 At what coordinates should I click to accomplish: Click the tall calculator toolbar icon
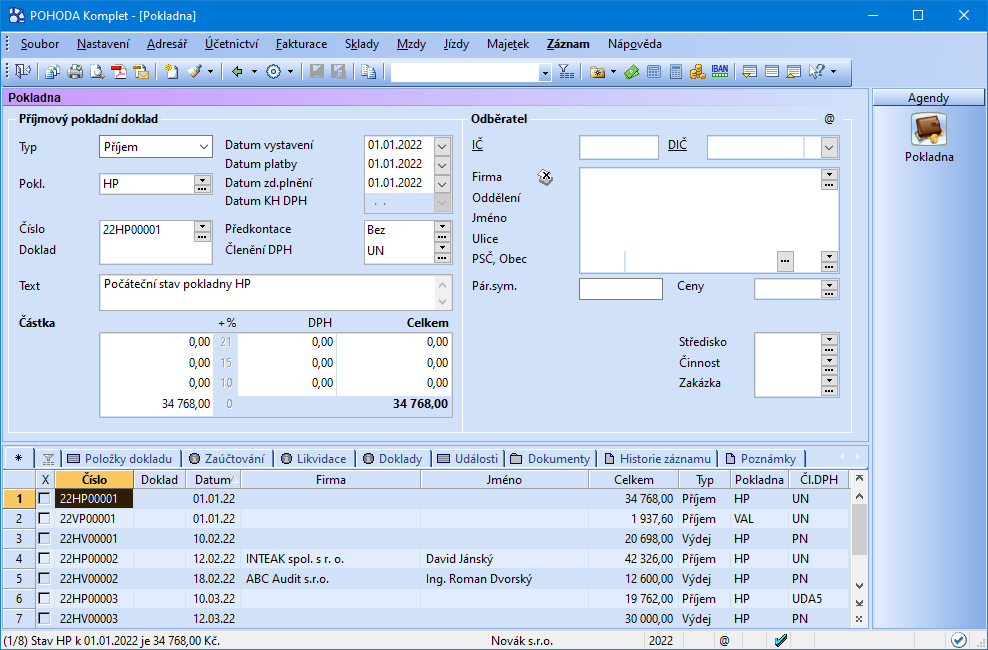click(676, 72)
